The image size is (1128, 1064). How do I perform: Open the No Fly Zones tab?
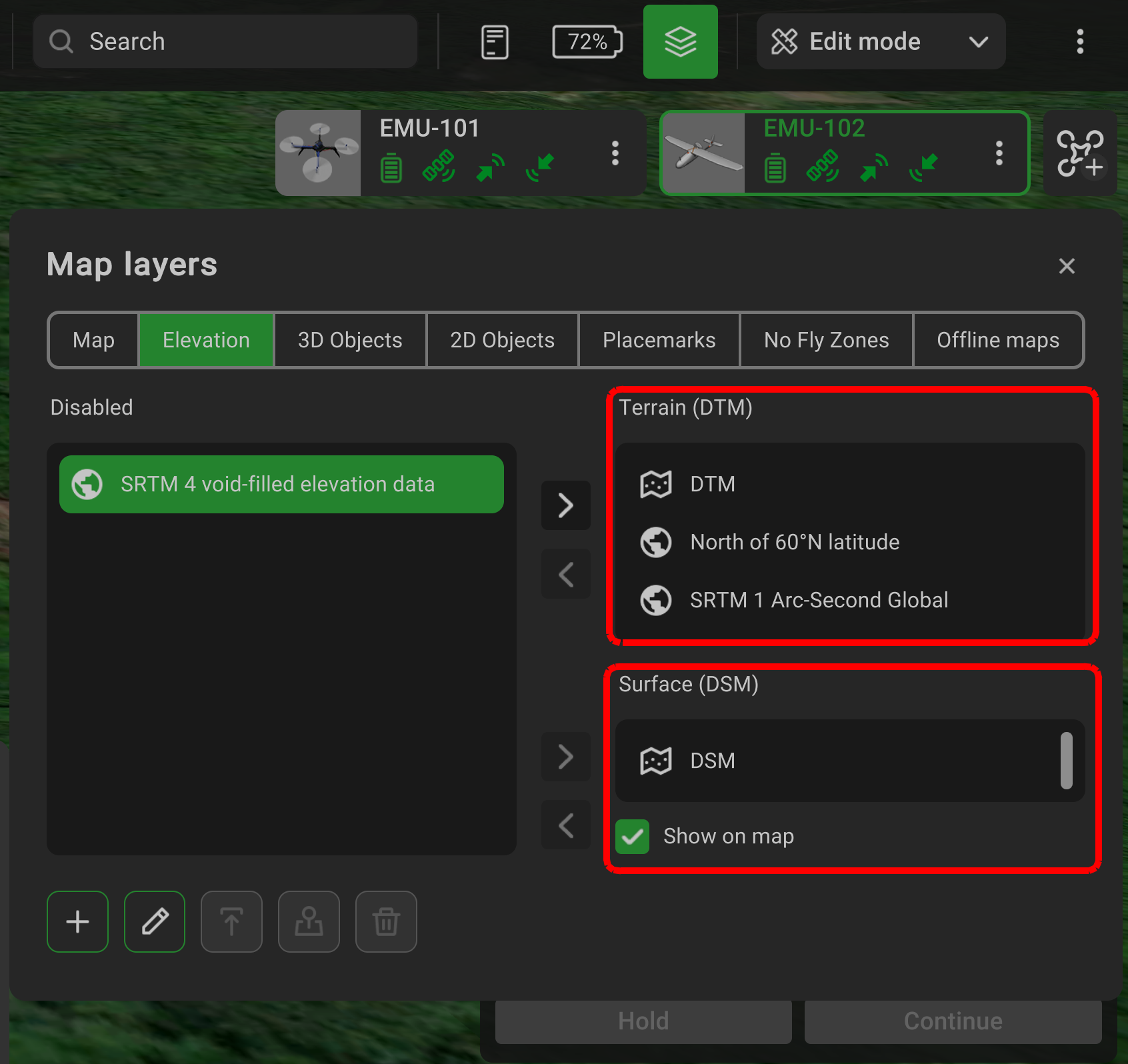[x=826, y=340]
